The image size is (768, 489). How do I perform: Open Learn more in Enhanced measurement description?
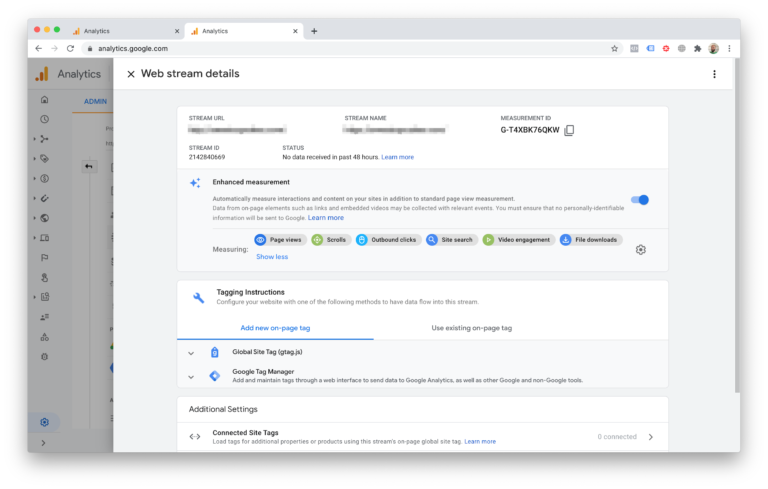[326, 218]
